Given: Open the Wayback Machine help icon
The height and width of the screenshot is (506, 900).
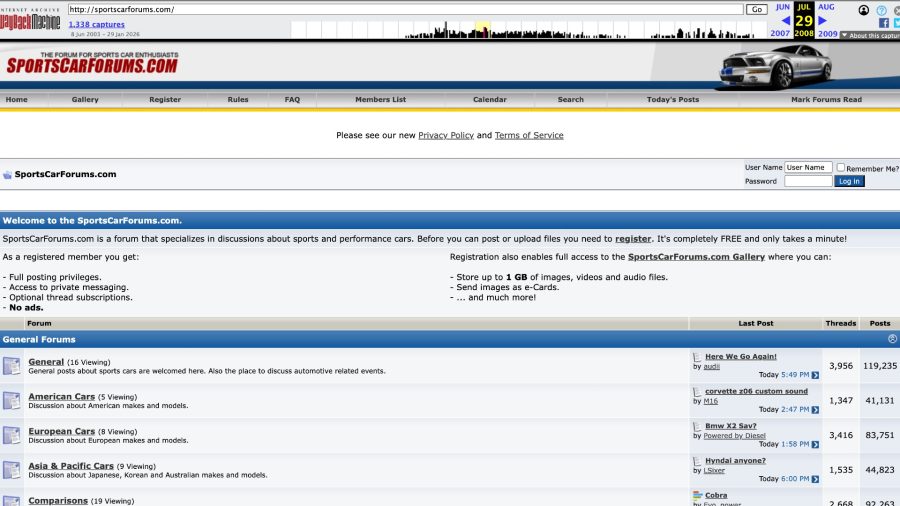Looking at the screenshot, I should click(881, 10).
